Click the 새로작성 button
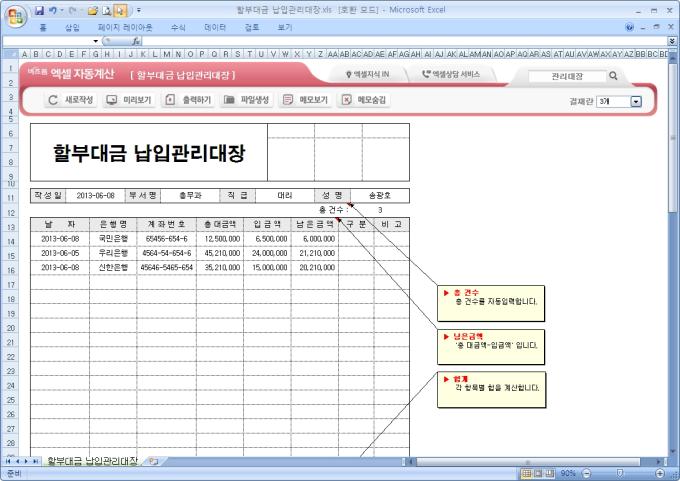The height and width of the screenshot is (481, 680). (72, 100)
